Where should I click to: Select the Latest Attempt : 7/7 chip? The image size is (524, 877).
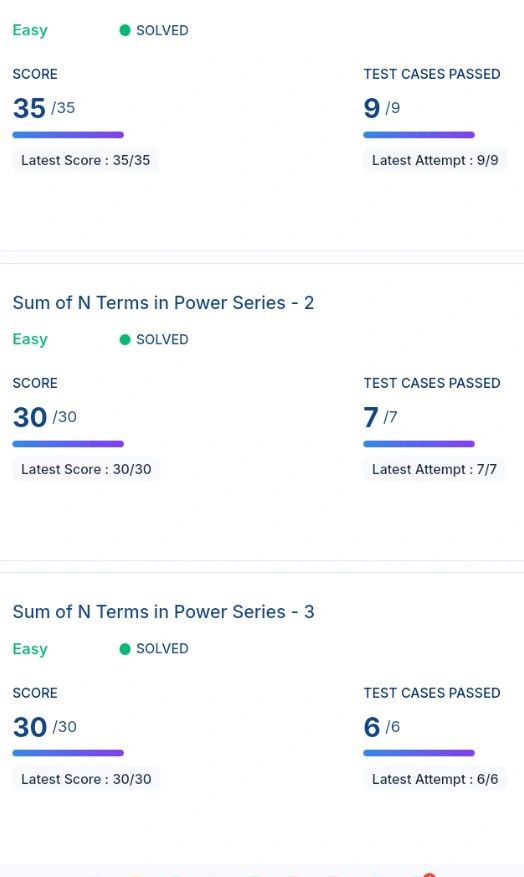point(434,469)
